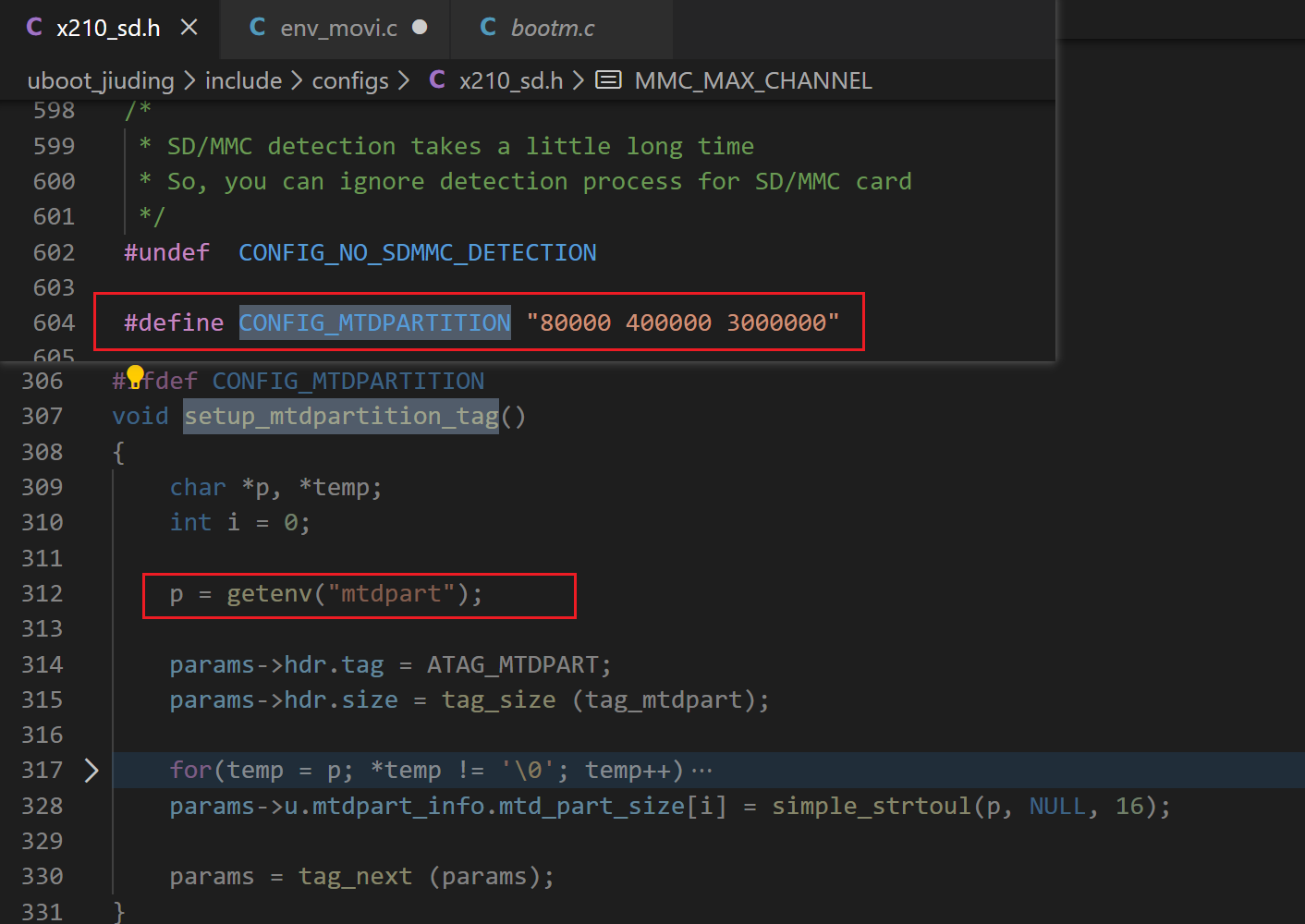The height and width of the screenshot is (924, 1305).
Task: Click the comment line starting 'So, you can ignore'
Action: point(539,181)
